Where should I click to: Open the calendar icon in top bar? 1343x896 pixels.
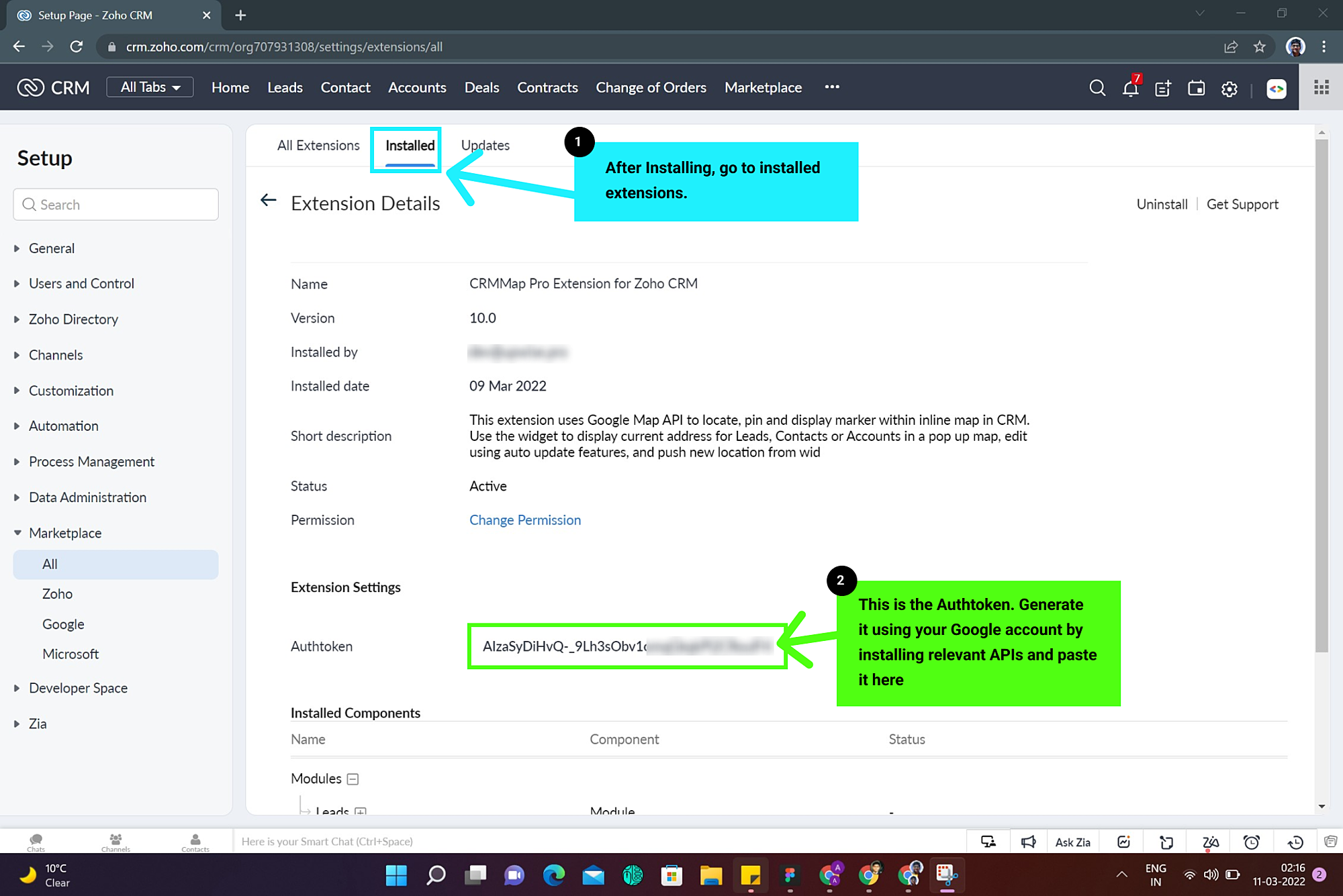coord(1196,88)
